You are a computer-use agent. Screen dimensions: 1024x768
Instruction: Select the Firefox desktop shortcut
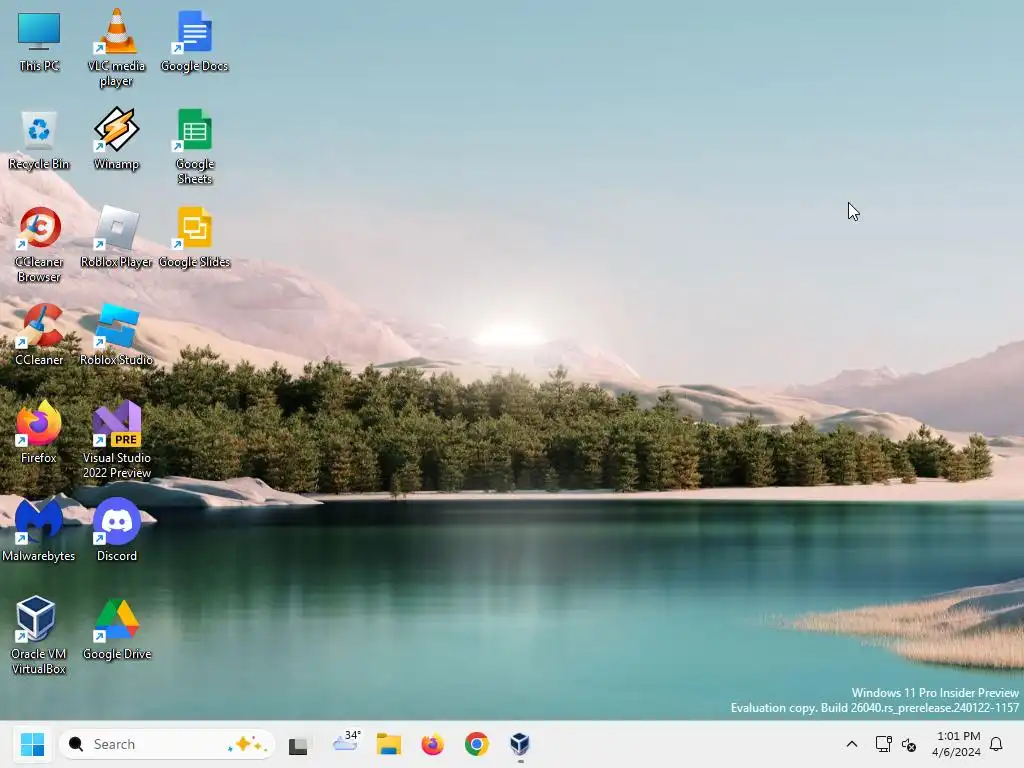tap(39, 432)
